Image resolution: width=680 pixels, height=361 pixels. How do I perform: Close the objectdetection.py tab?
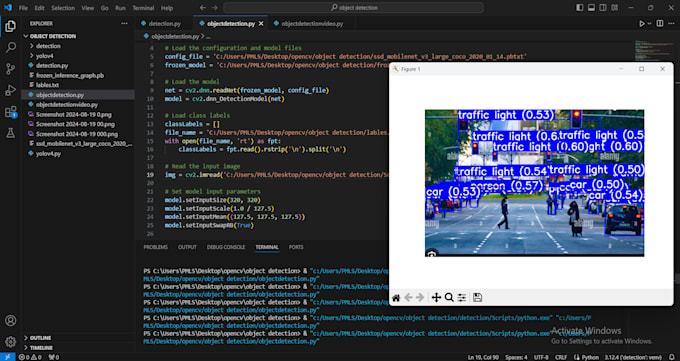[261, 23]
